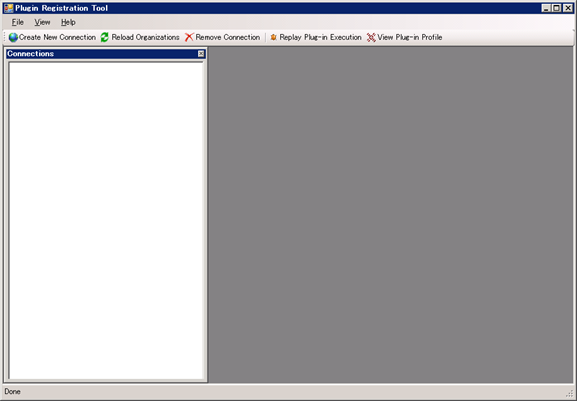Click the status bar resize grip
Image resolution: width=577 pixels, height=401 pixels.
pyautogui.click(x=569, y=394)
